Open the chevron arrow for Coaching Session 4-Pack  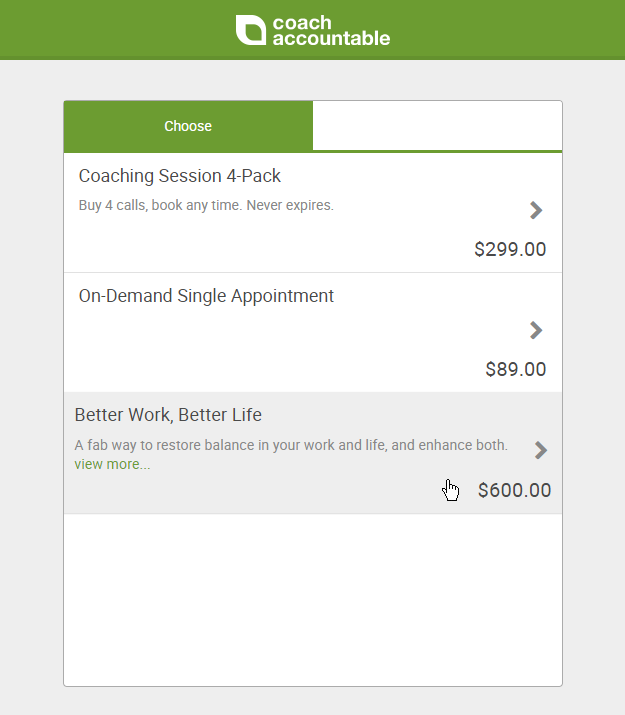(536, 211)
